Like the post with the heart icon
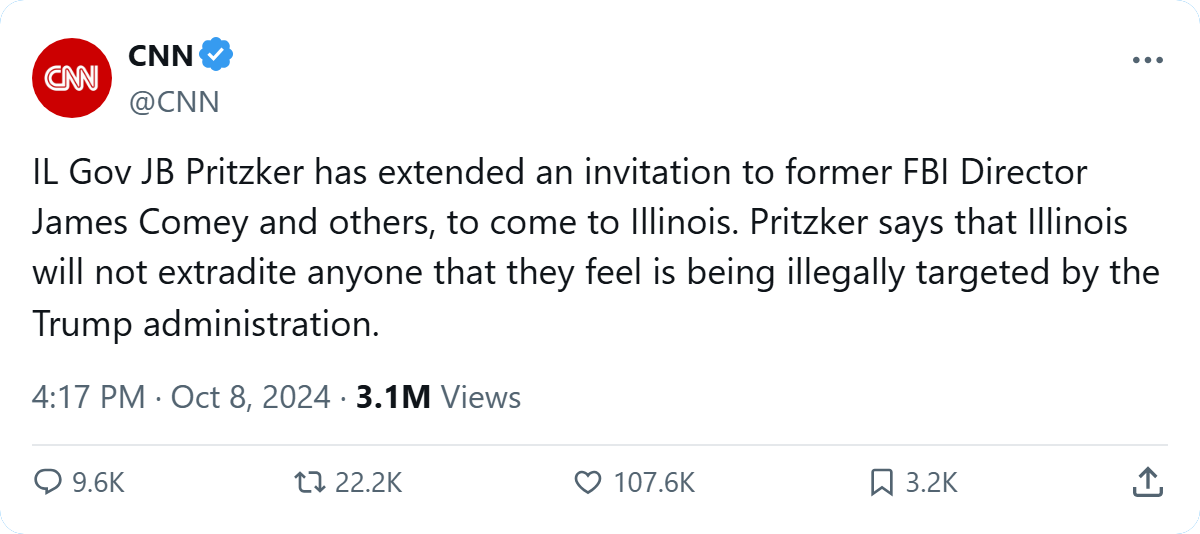This screenshot has width=1200, height=534. click(x=587, y=483)
